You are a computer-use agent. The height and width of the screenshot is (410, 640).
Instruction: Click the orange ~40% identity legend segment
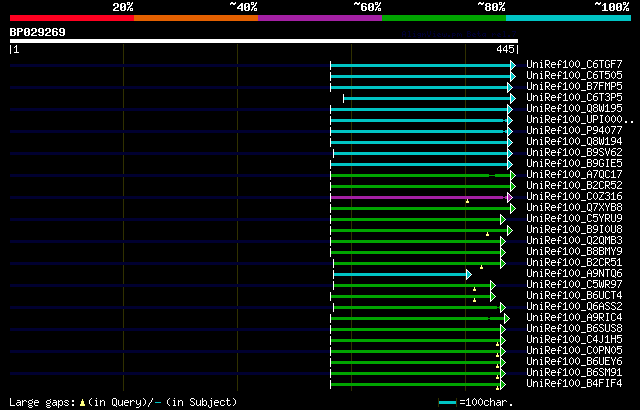click(x=196, y=18)
